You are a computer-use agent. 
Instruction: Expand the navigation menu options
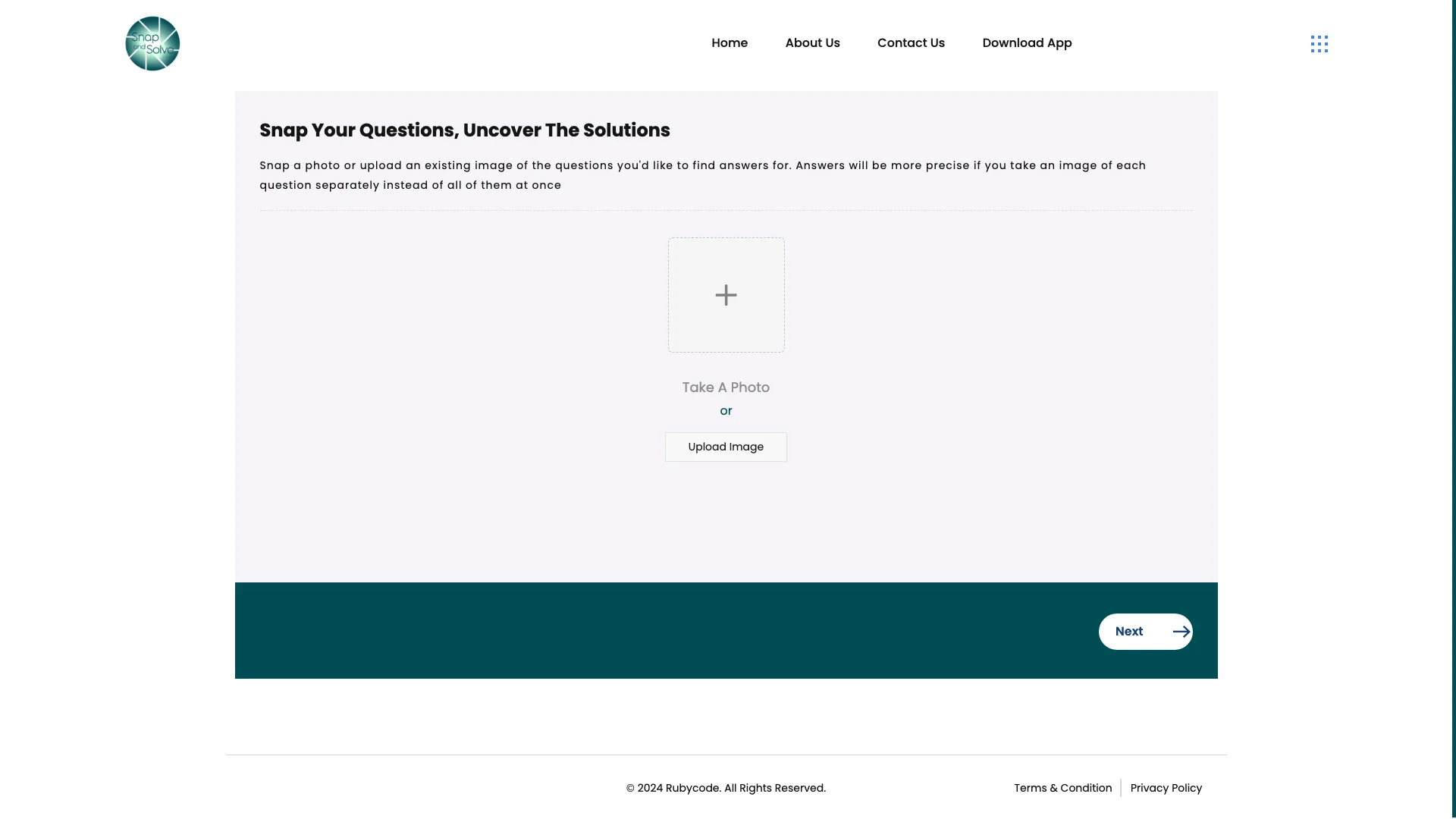[x=1319, y=43]
